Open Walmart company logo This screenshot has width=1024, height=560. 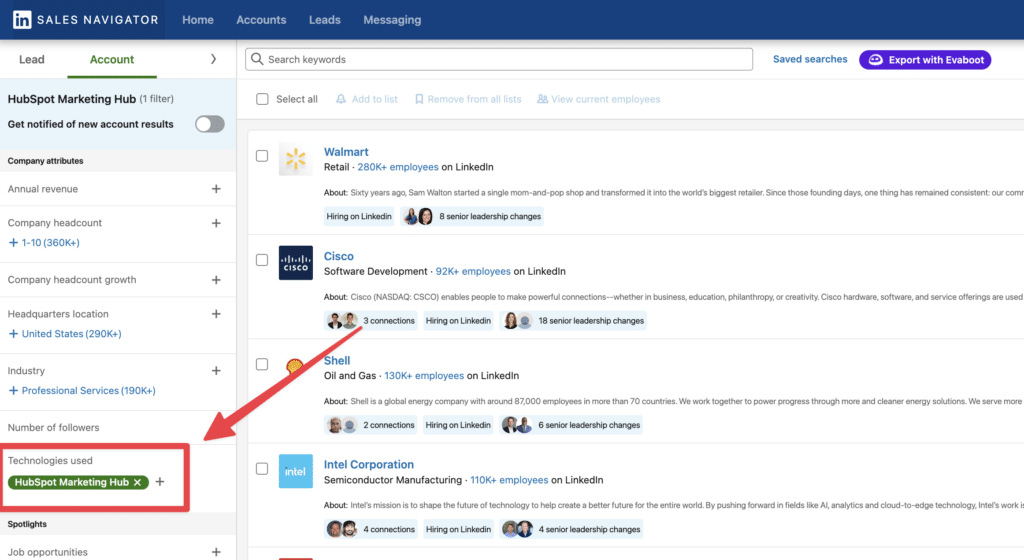tap(296, 159)
